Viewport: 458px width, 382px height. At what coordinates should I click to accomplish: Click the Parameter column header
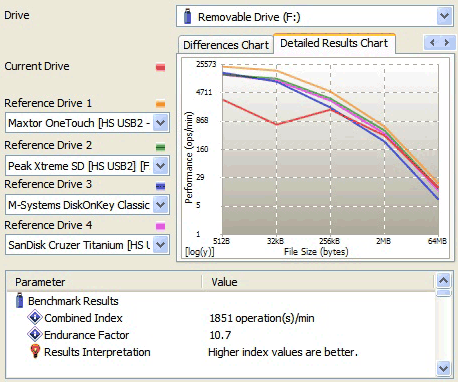104,282
